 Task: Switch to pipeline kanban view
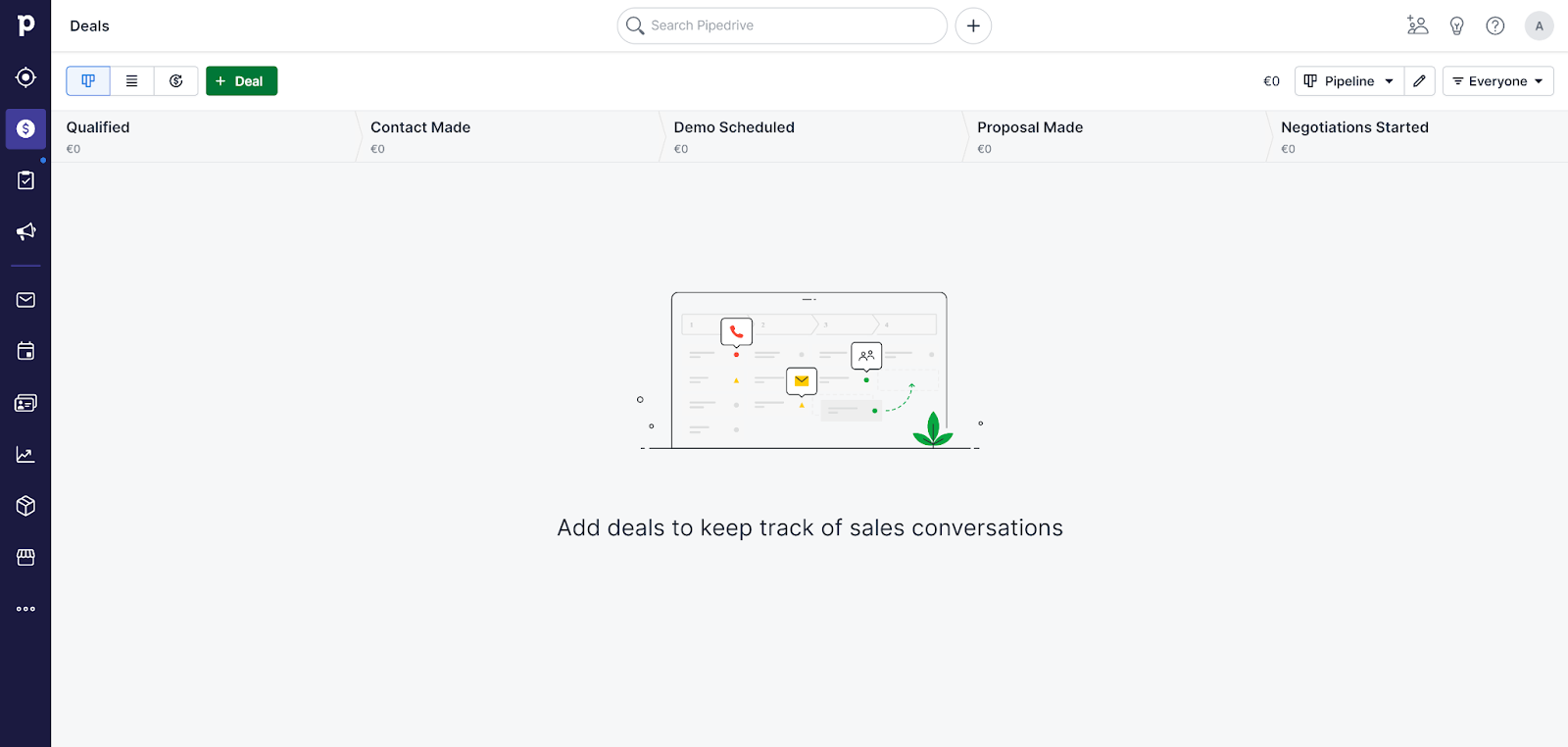coord(88,81)
